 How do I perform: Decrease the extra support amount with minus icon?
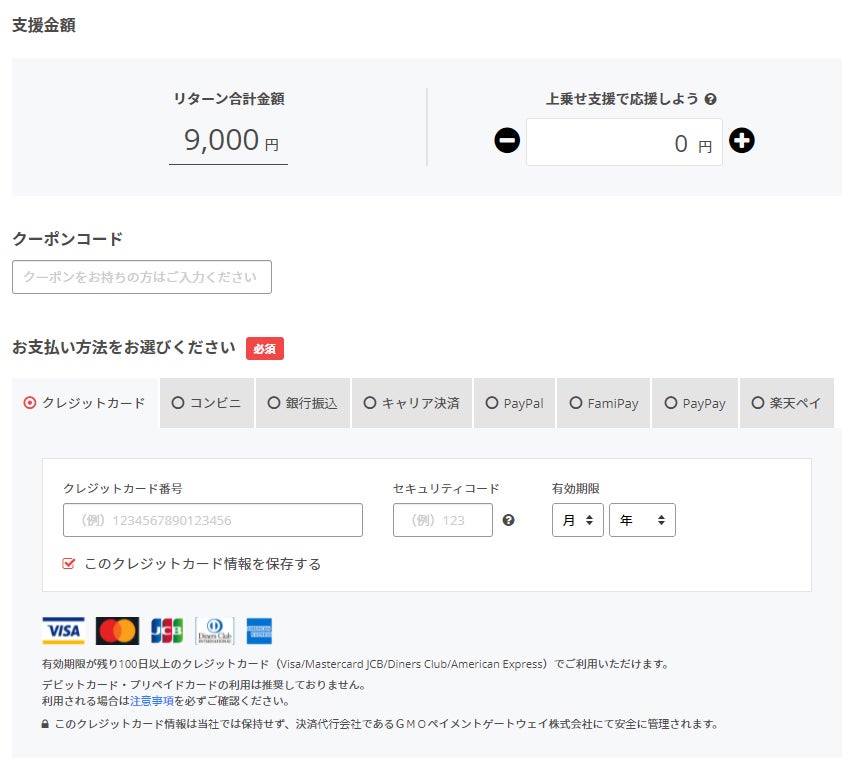tap(506, 140)
